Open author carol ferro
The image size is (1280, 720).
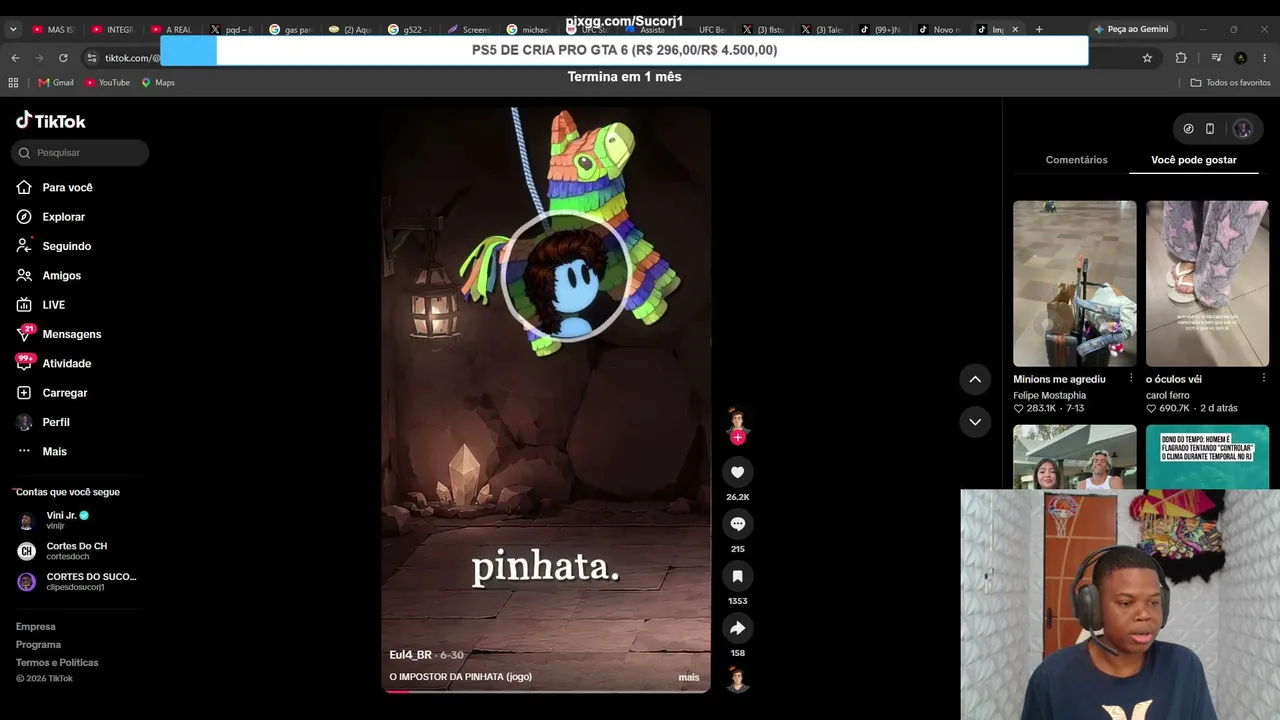coord(1168,395)
